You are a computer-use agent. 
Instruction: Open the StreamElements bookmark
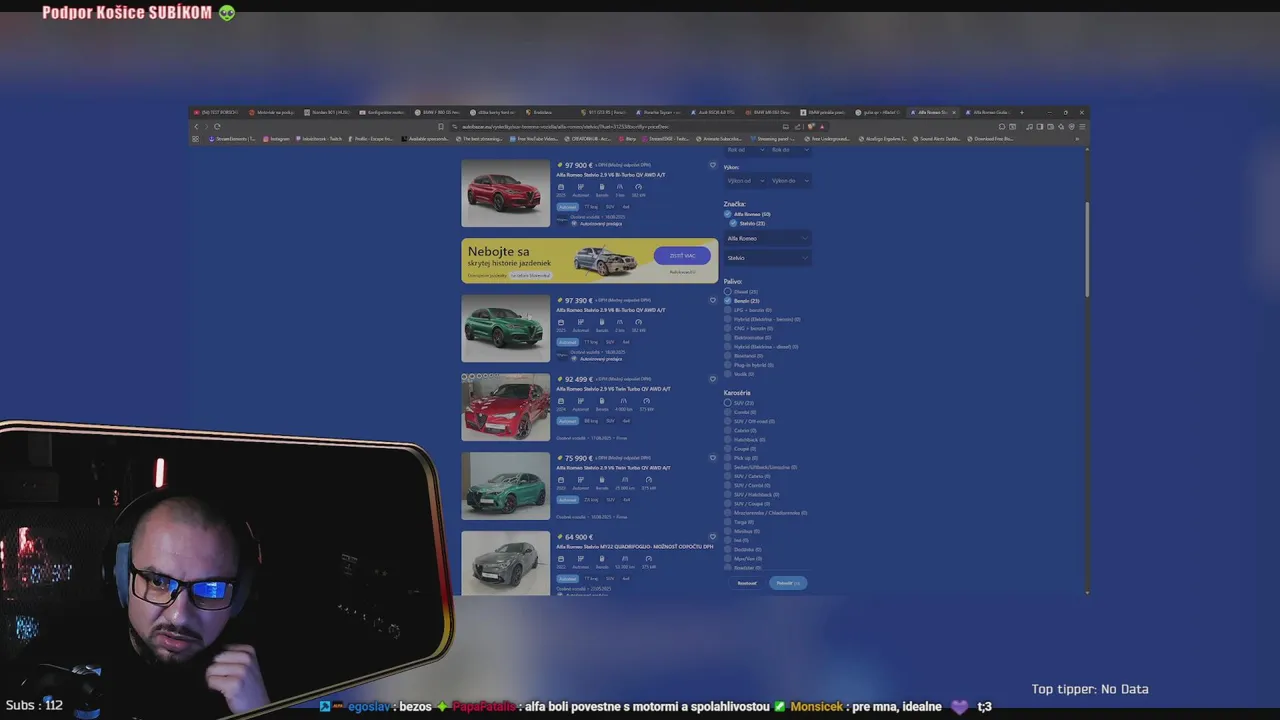coord(232,139)
